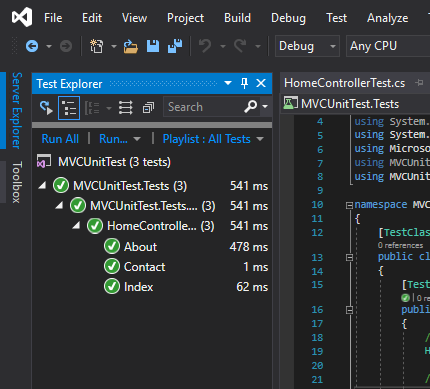Click green pass icon beside About test
This screenshot has width=430, height=389.
point(112,247)
